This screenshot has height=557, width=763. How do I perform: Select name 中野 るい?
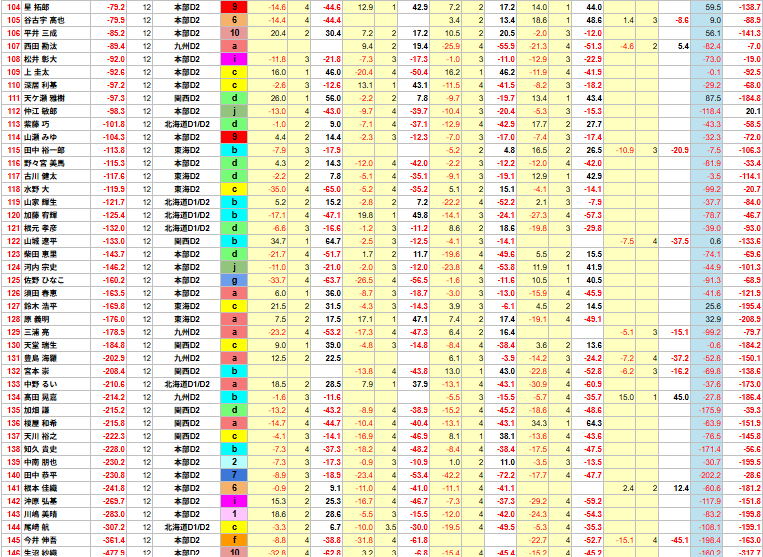pyautogui.click(x=40, y=384)
